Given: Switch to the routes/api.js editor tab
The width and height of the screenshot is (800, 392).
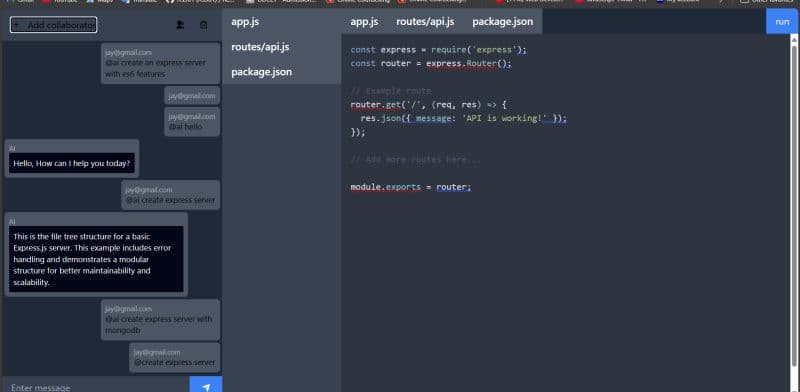Looking at the screenshot, I should point(426,21).
